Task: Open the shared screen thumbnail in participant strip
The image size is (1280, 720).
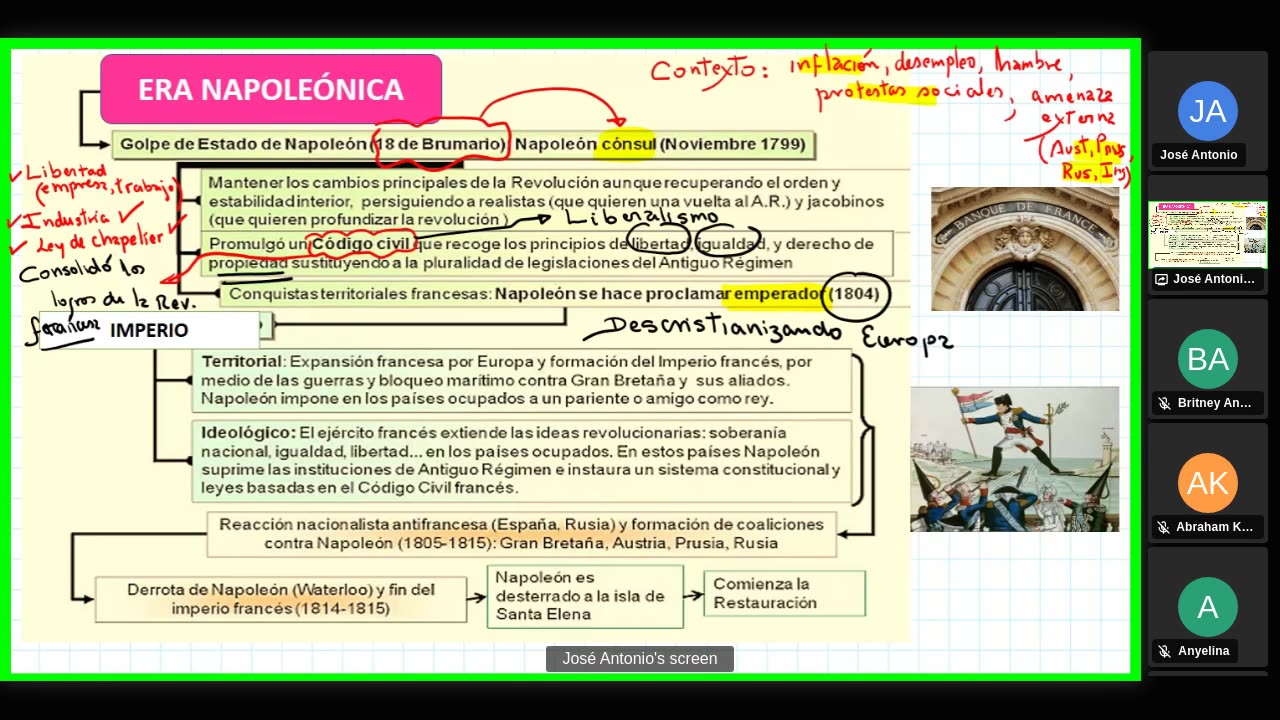Action: pos(1207,235)
